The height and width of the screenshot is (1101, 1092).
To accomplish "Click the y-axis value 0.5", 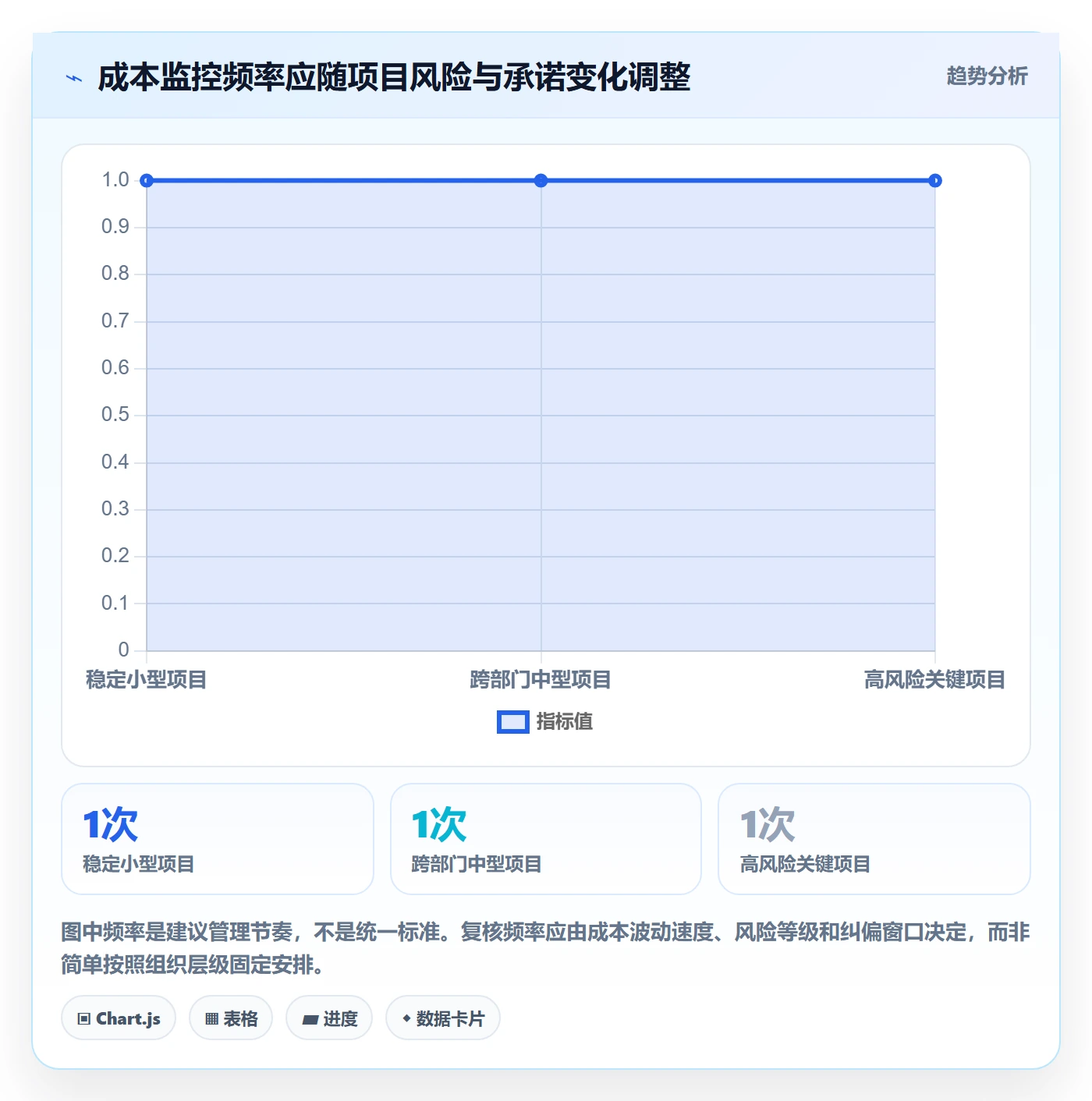I will [115, 415].
